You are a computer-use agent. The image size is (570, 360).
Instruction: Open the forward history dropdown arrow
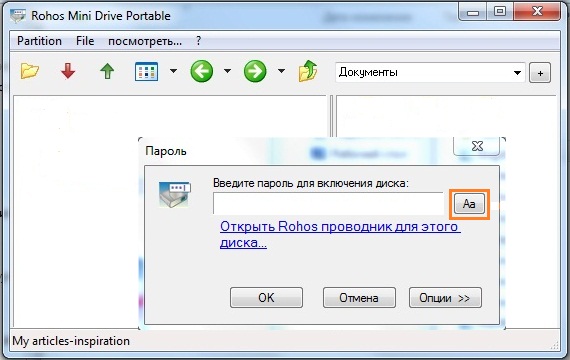(x=281, y=71)
